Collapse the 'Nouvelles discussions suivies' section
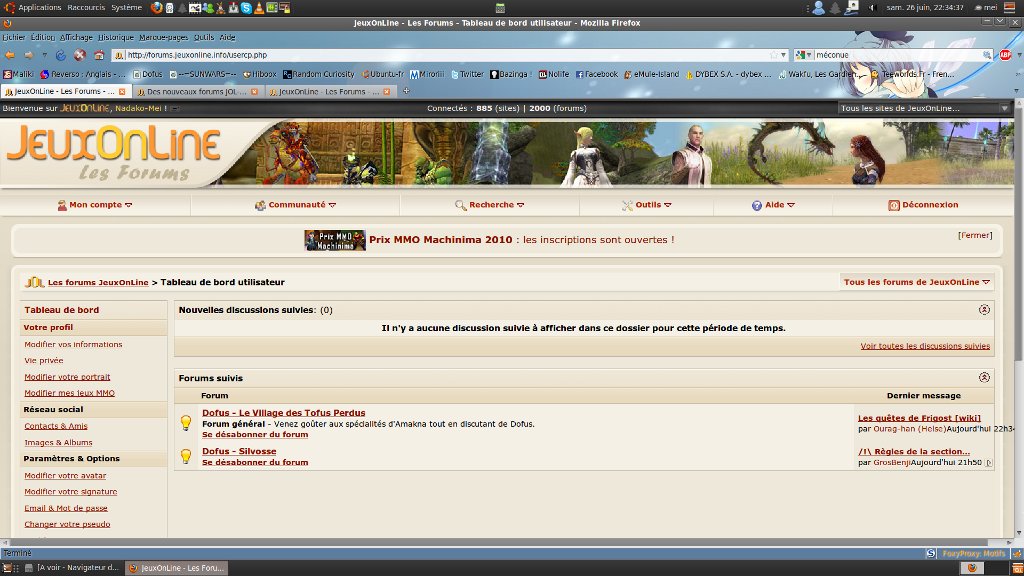1024x576 pixels. click(x=984, y=310)
